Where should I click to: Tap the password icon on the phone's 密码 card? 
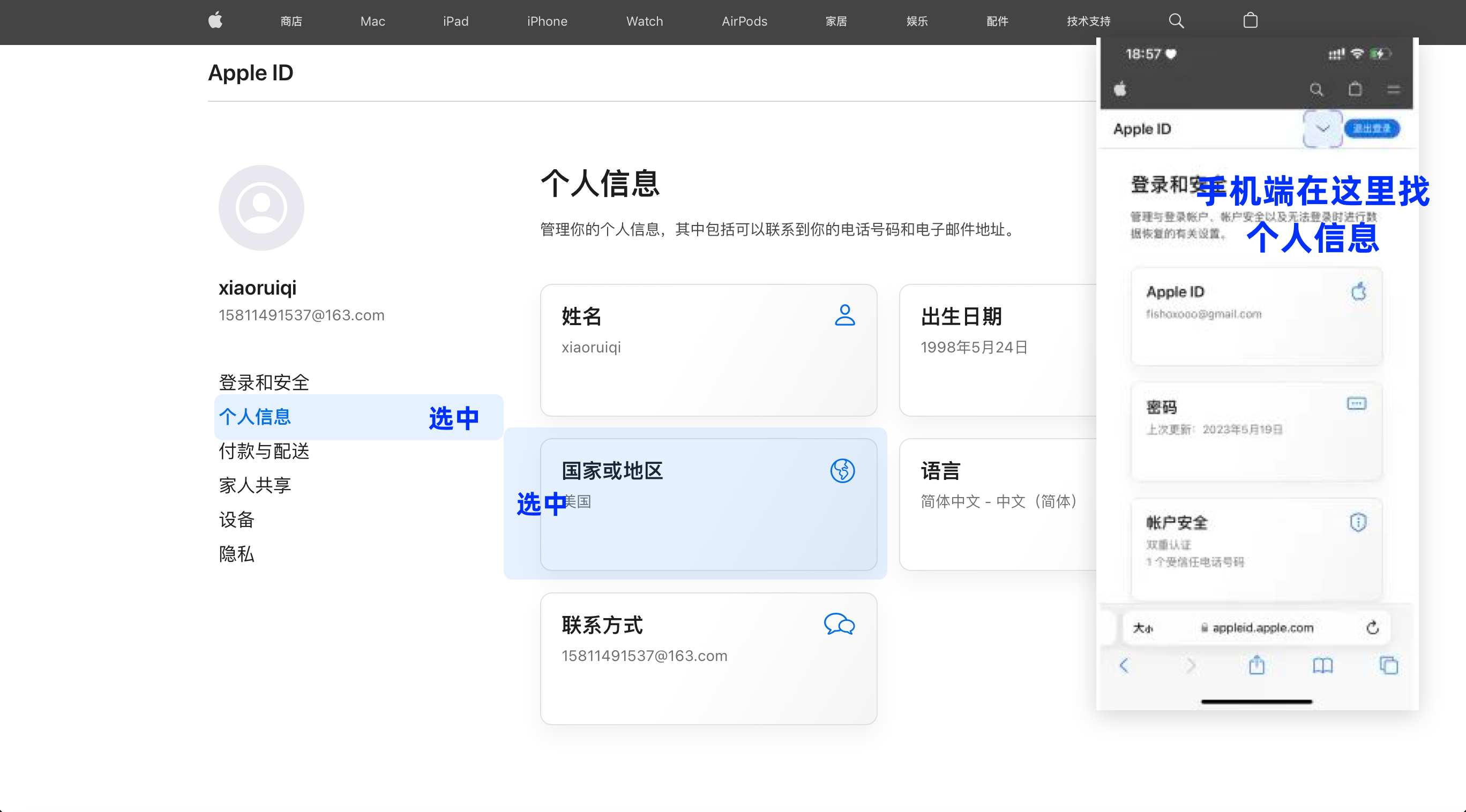point(1357,404)
